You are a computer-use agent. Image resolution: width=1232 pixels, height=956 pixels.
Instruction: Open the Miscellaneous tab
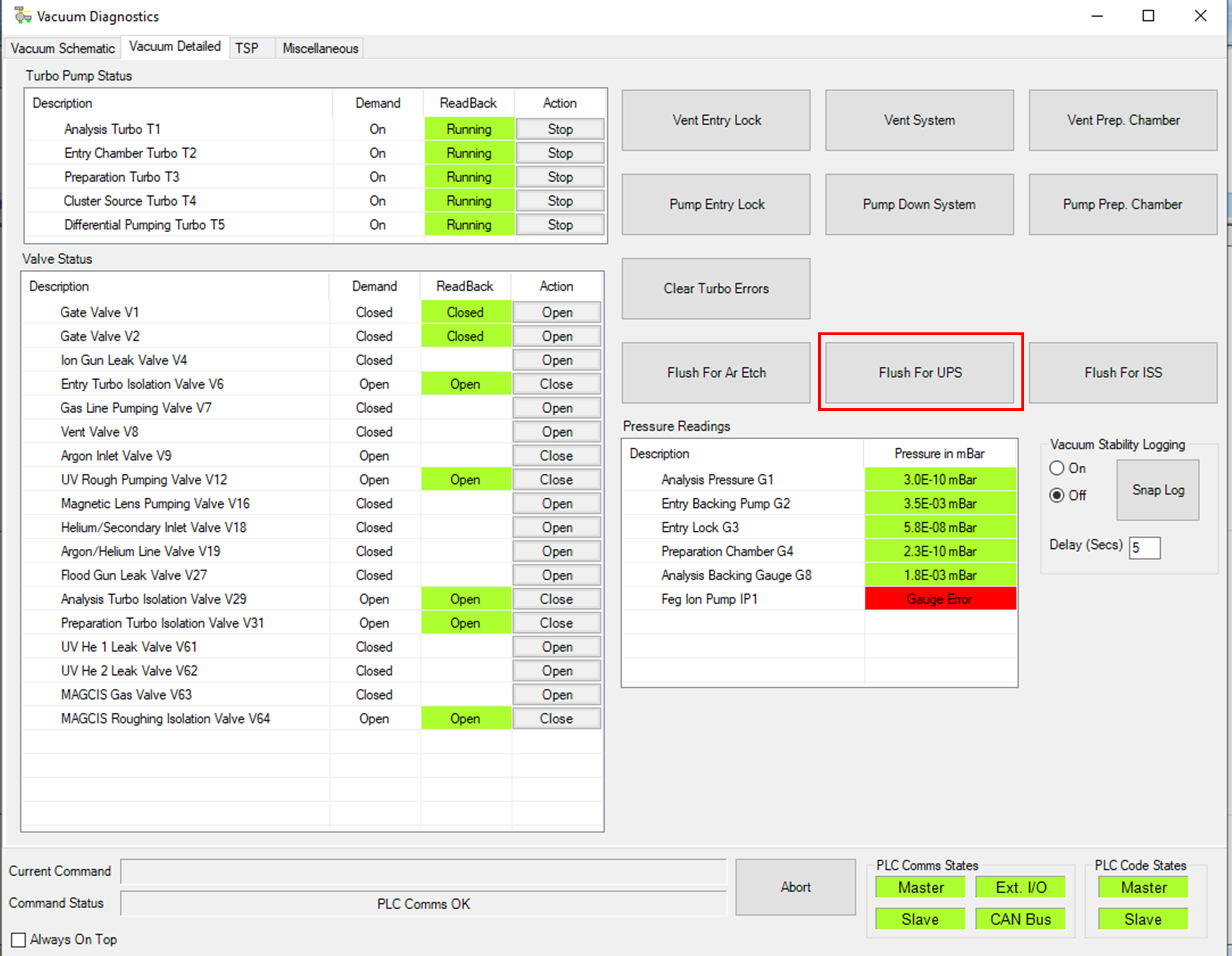tap(320, 49)
